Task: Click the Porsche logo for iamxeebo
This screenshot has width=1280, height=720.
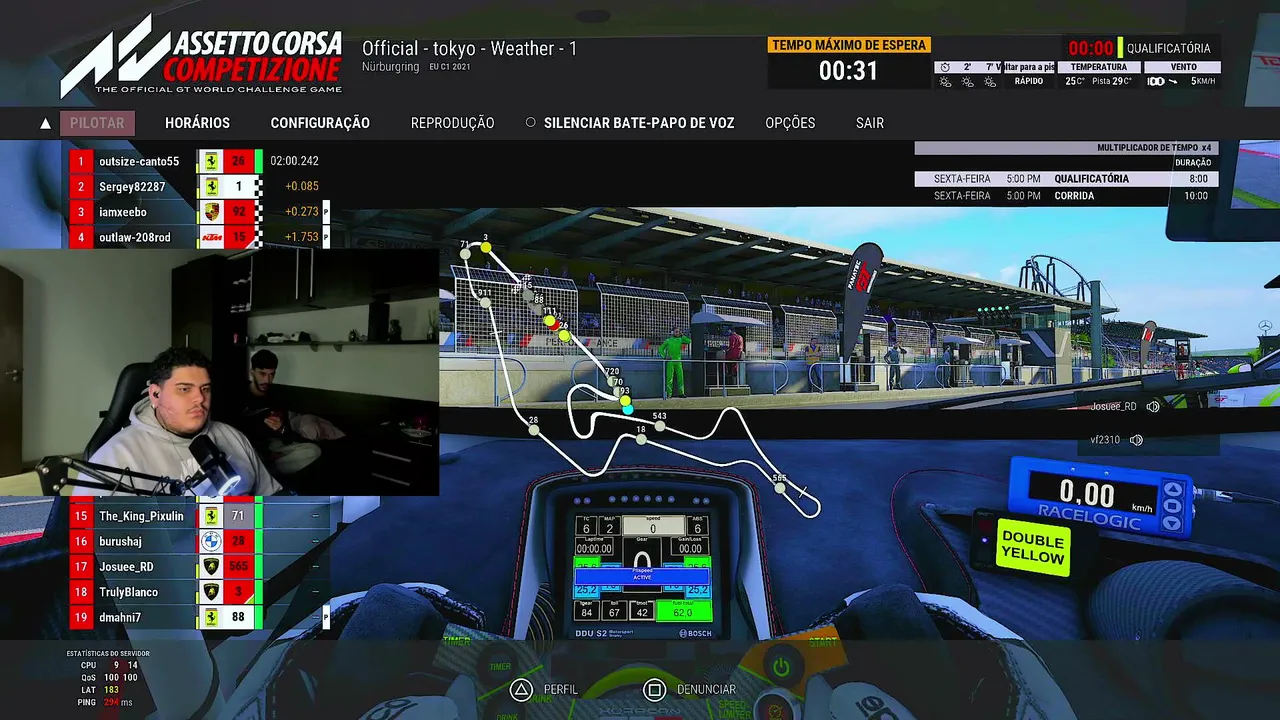Action: tap(211, 212)
